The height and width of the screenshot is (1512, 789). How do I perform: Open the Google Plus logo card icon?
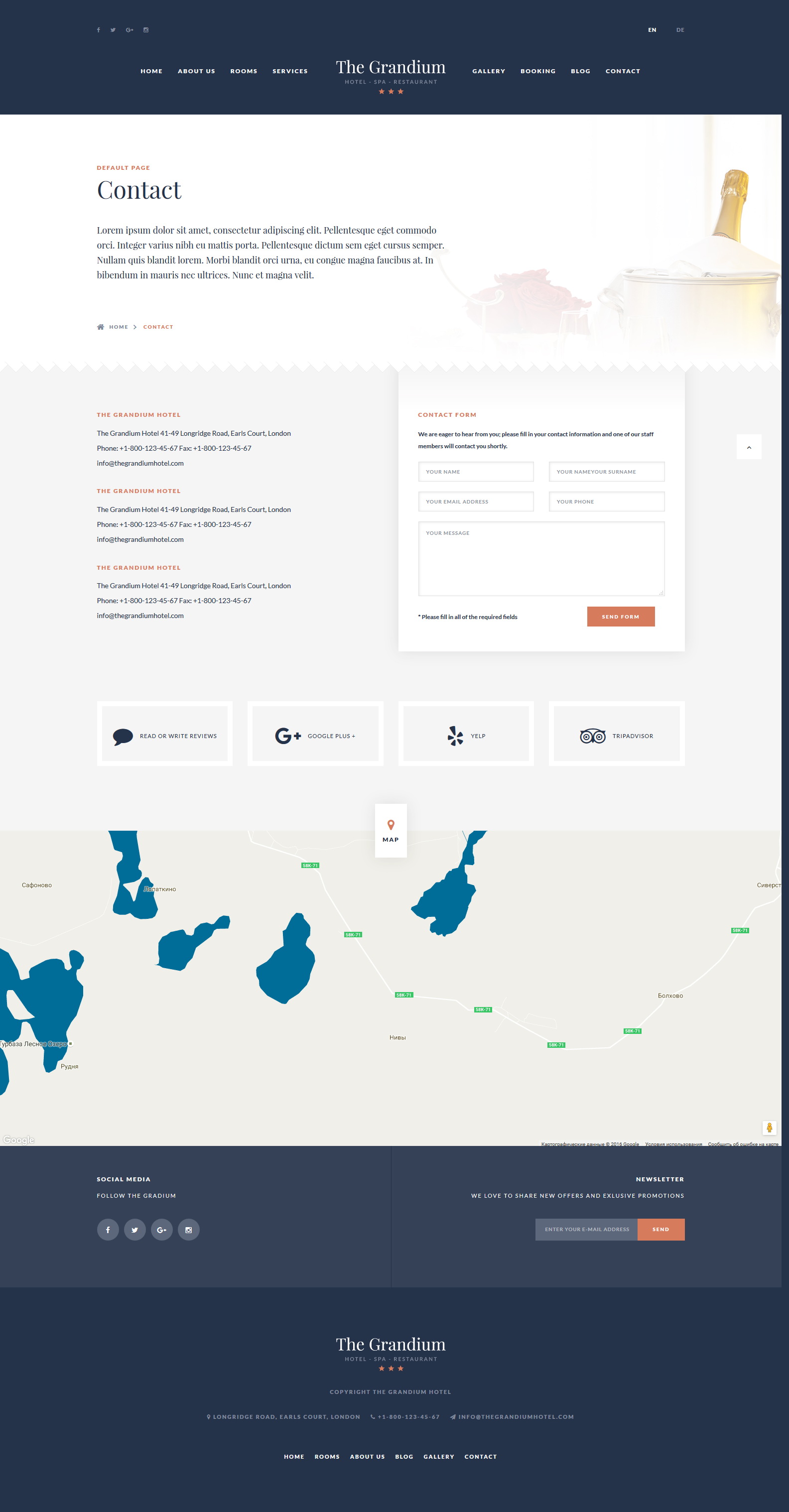tap(288, 736)
